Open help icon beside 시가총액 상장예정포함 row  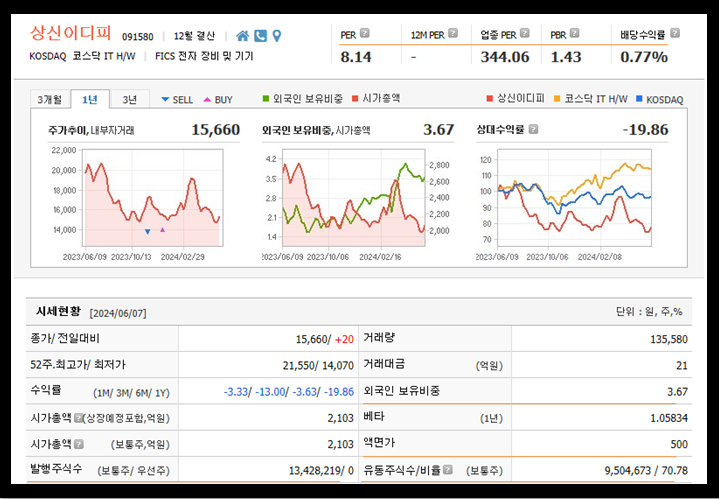tap(78, 418)
